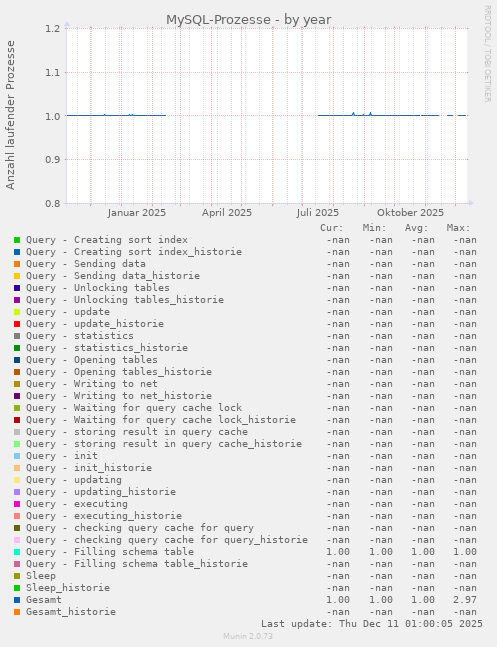Click the y-axis value 0.9
The width and height of the screenshot is (497, 647).
tap(53, 160)
